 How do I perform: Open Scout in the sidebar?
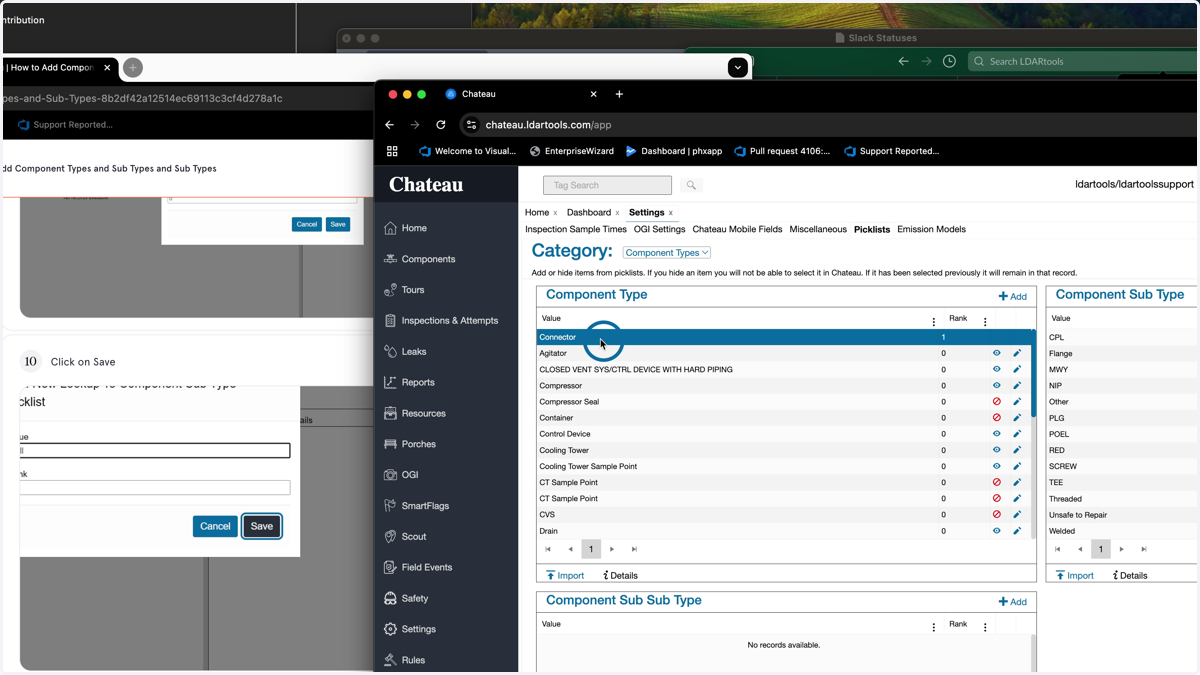click(405, 537)
